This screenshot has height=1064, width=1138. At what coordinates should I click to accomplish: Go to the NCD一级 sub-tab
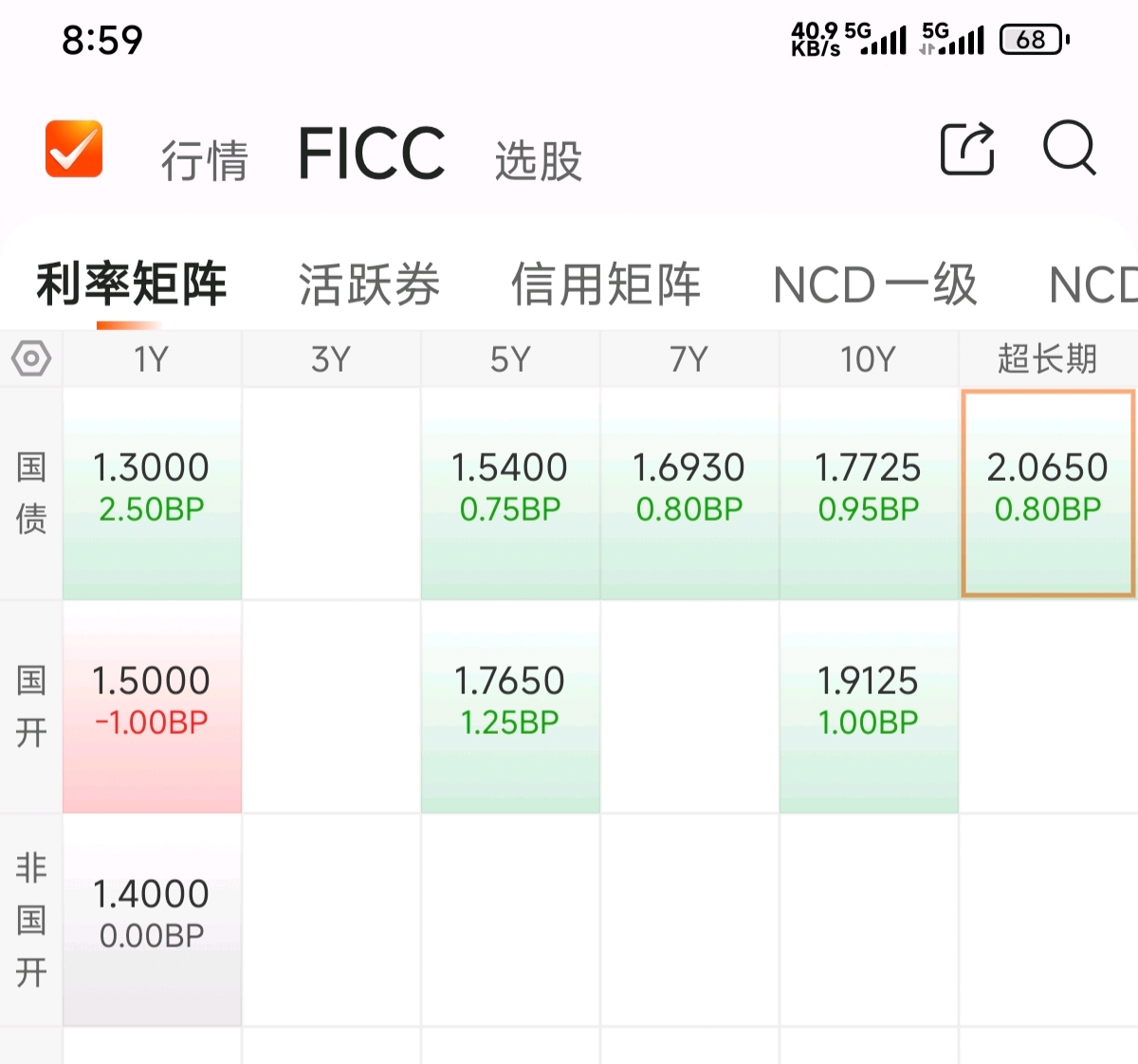point(875,284)
